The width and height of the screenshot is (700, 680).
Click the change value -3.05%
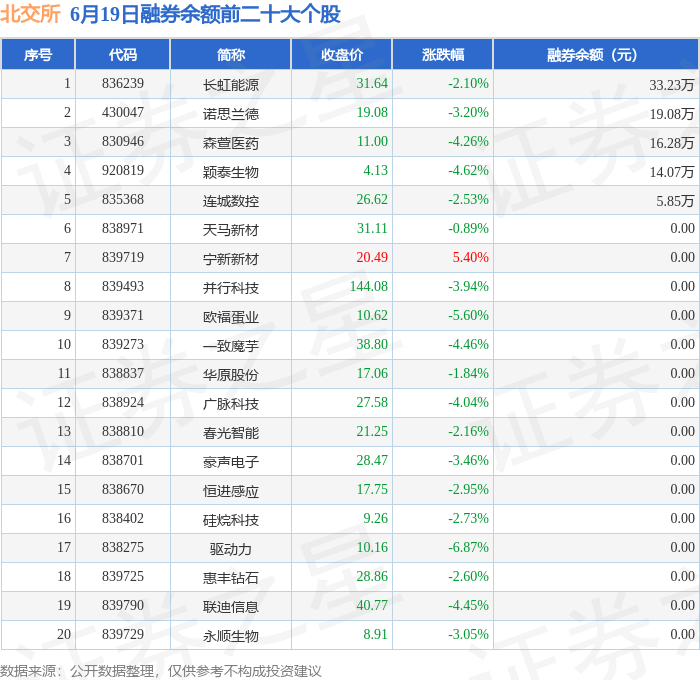pyautogui.click(x=468, y=635)
